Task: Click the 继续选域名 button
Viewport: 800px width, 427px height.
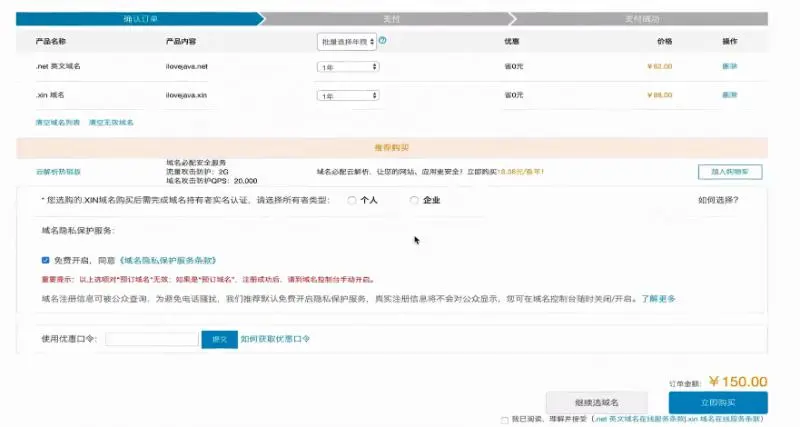Action: [596, 403]
